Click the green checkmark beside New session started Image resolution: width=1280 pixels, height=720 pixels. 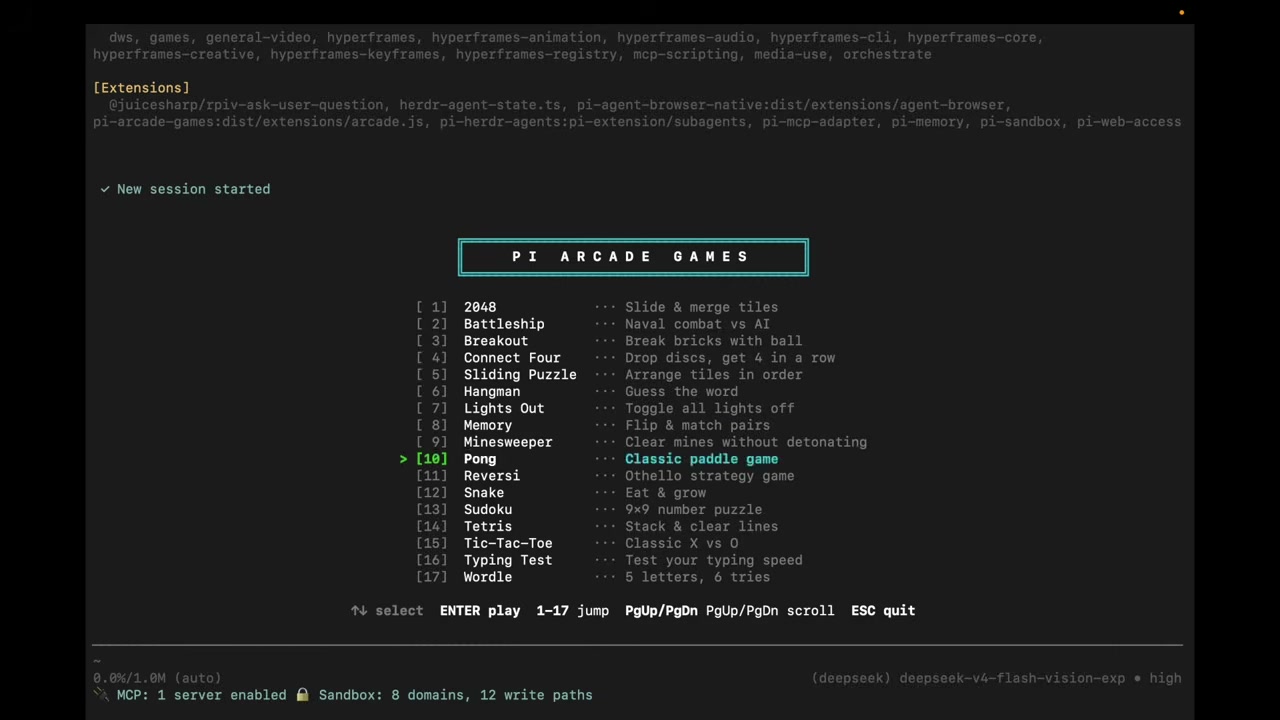pyautogui.click(x=105, y=189)
